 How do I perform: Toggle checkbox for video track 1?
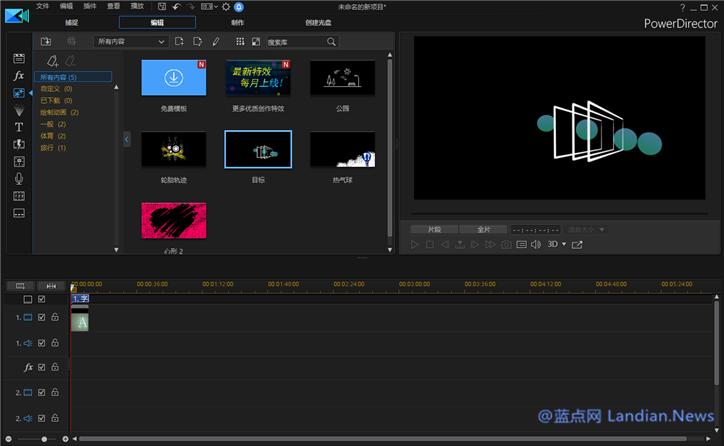[42, 318]
